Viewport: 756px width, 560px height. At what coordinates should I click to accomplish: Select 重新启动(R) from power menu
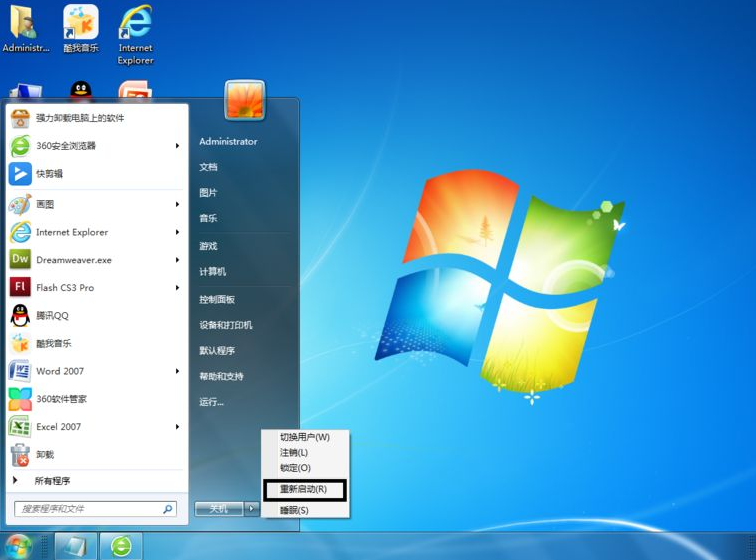click(x=304, y=489)
